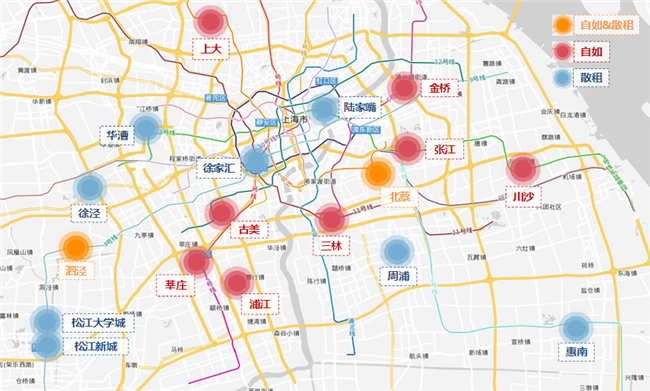
Task: Select the red 金桥 location marker
Action: (x=404, y=87)
